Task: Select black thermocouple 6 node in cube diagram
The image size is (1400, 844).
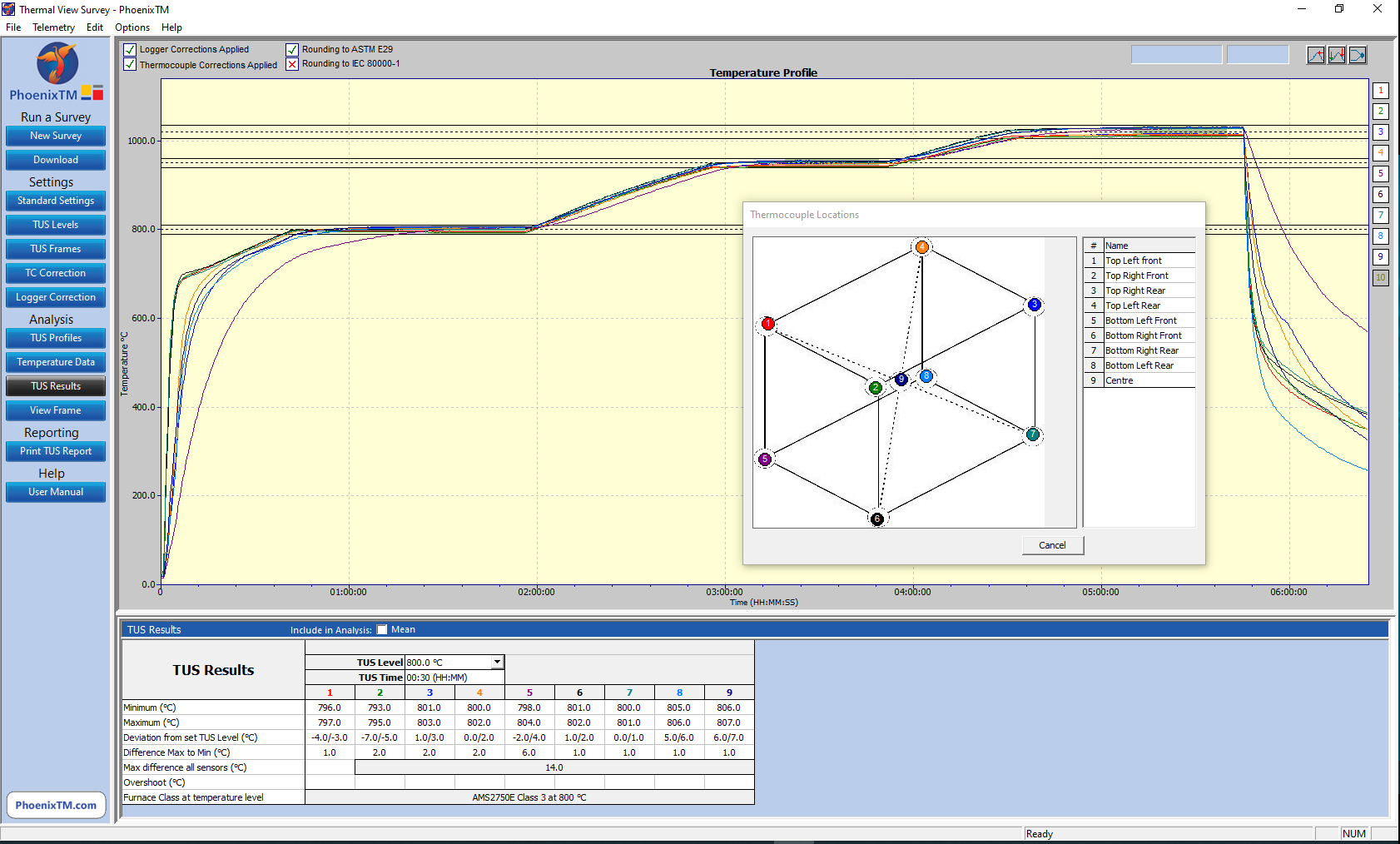Action: coord(876,519)
